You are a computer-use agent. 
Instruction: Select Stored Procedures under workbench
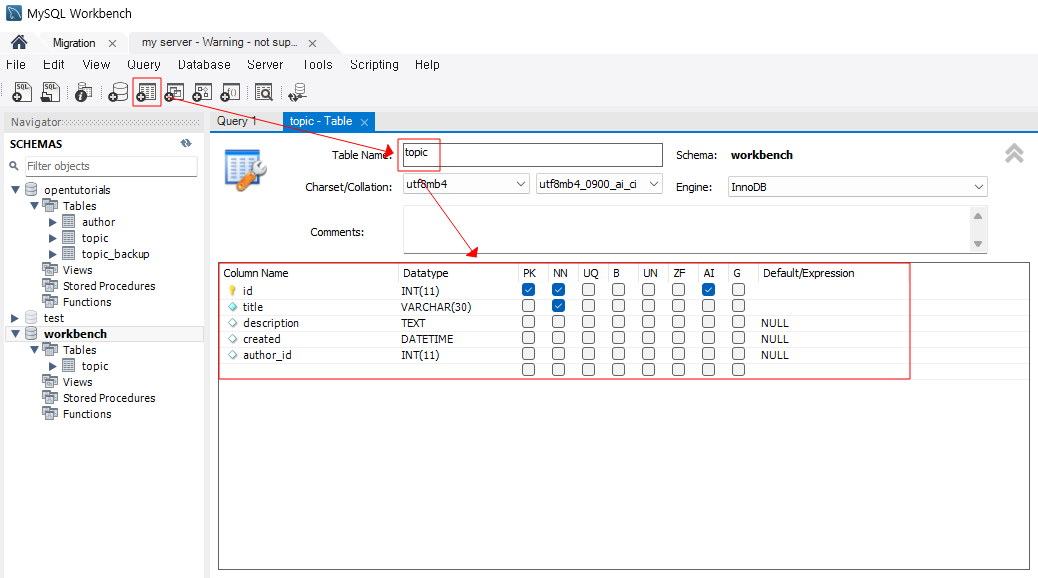click(109, 398)
